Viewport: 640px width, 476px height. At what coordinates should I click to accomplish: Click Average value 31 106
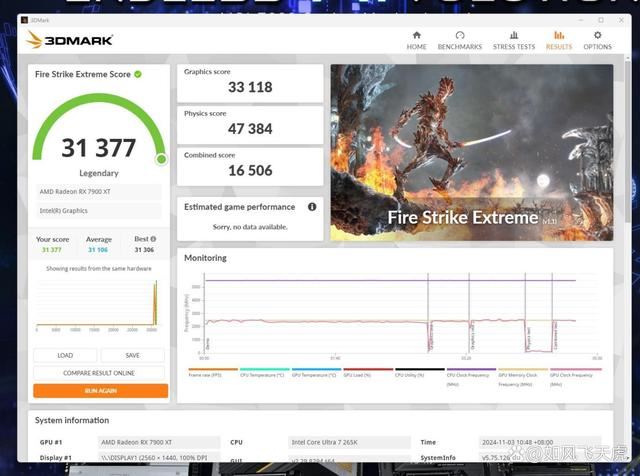point(98,249)
